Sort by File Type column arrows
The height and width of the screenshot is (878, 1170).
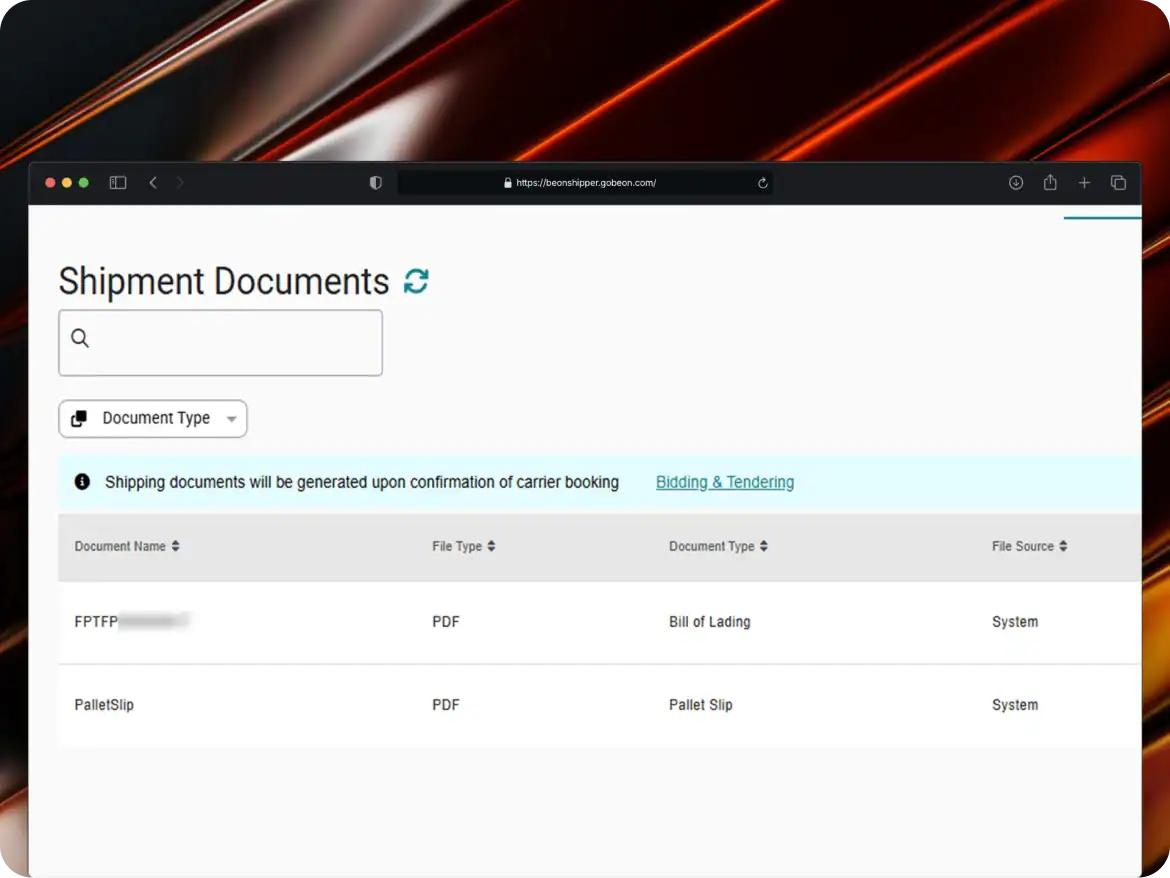point(491,546)
